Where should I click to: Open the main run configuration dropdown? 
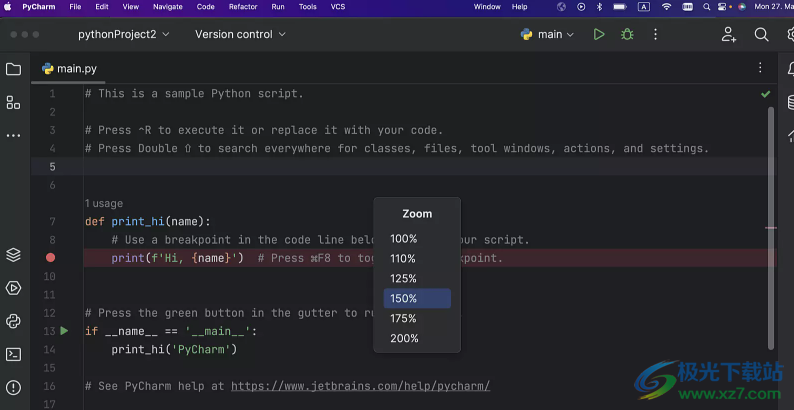(547, 34)
